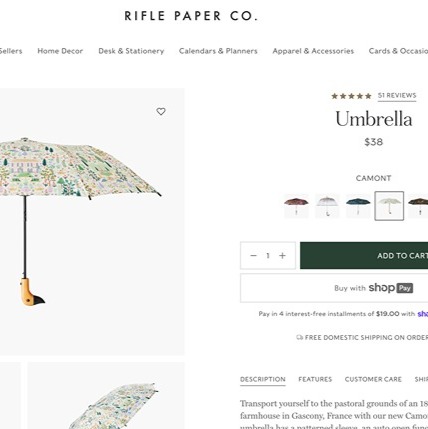The image size is (428, 429).
Task: Switch to the Features tab
Action: point(315,379)
